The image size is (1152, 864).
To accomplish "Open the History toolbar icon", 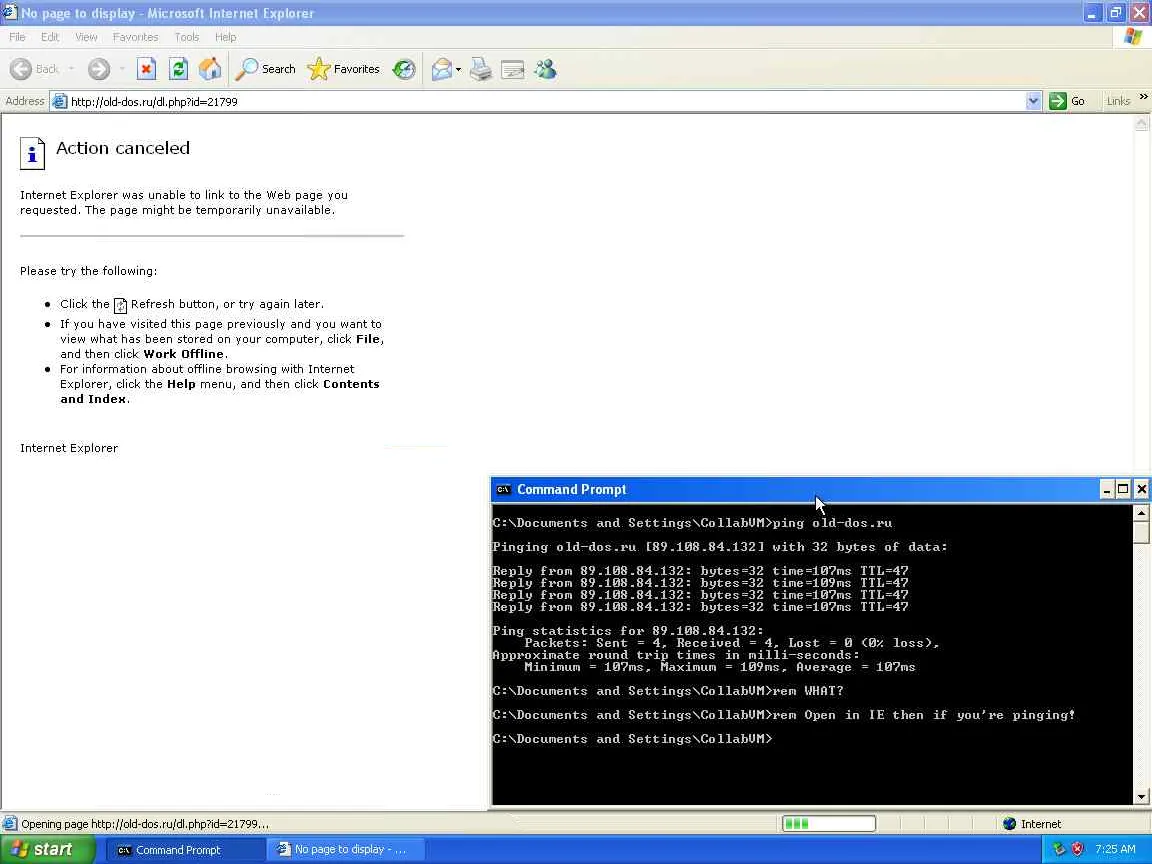I will coord(403,69).
